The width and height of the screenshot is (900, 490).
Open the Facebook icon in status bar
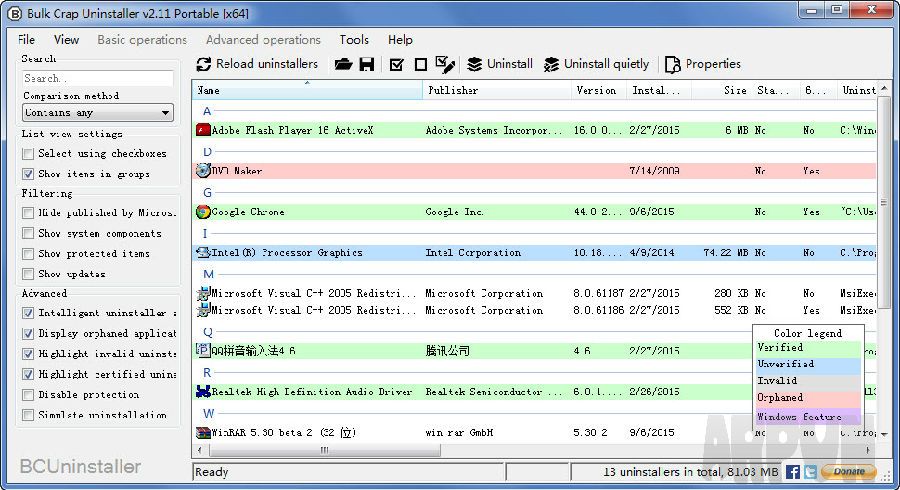[x=793, y=471]
